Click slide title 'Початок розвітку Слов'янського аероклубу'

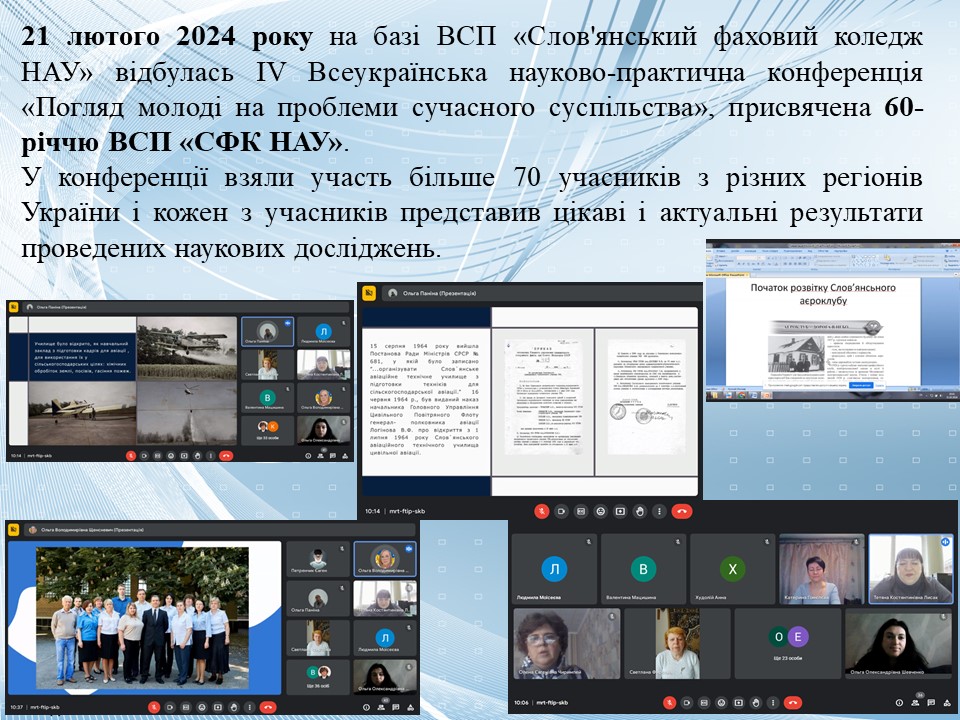(x=823, y=294)
